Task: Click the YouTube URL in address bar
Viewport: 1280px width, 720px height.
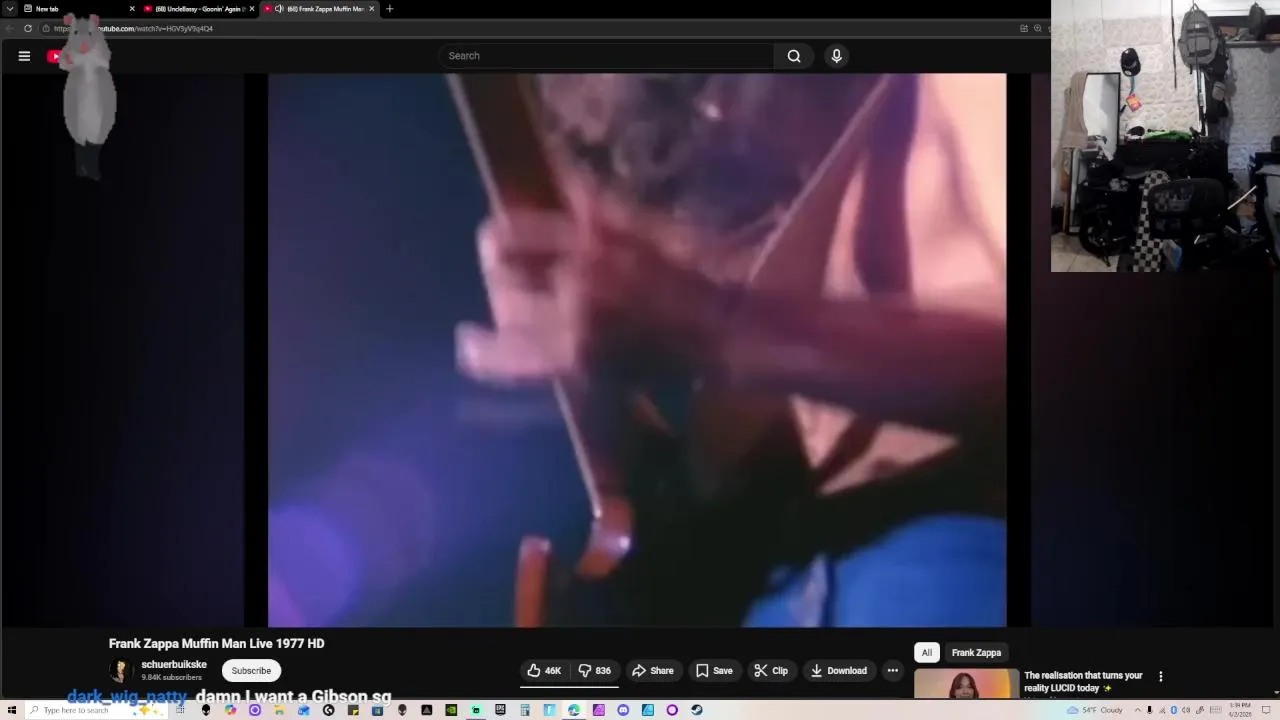Action: click(x=133, y=29)
